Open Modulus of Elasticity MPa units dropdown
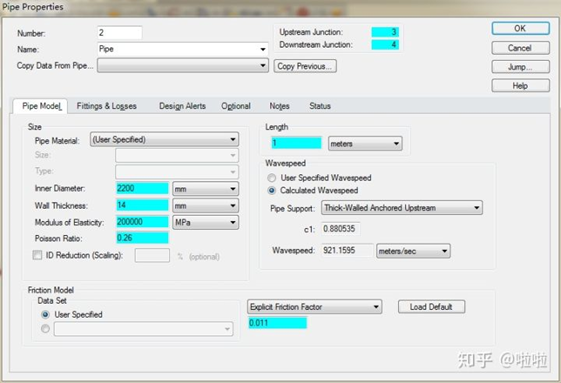This screenshot has width=561, height=383. (x=205, y=222)
